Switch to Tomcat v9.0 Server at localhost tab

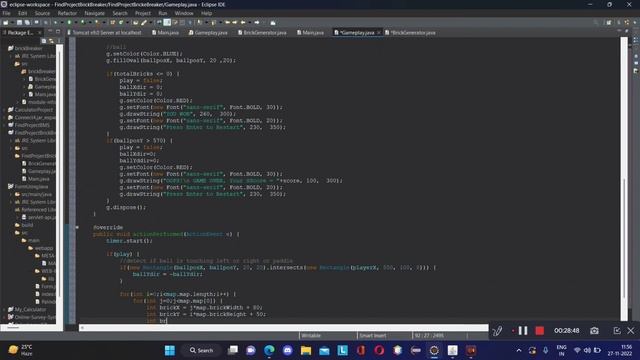104,32
